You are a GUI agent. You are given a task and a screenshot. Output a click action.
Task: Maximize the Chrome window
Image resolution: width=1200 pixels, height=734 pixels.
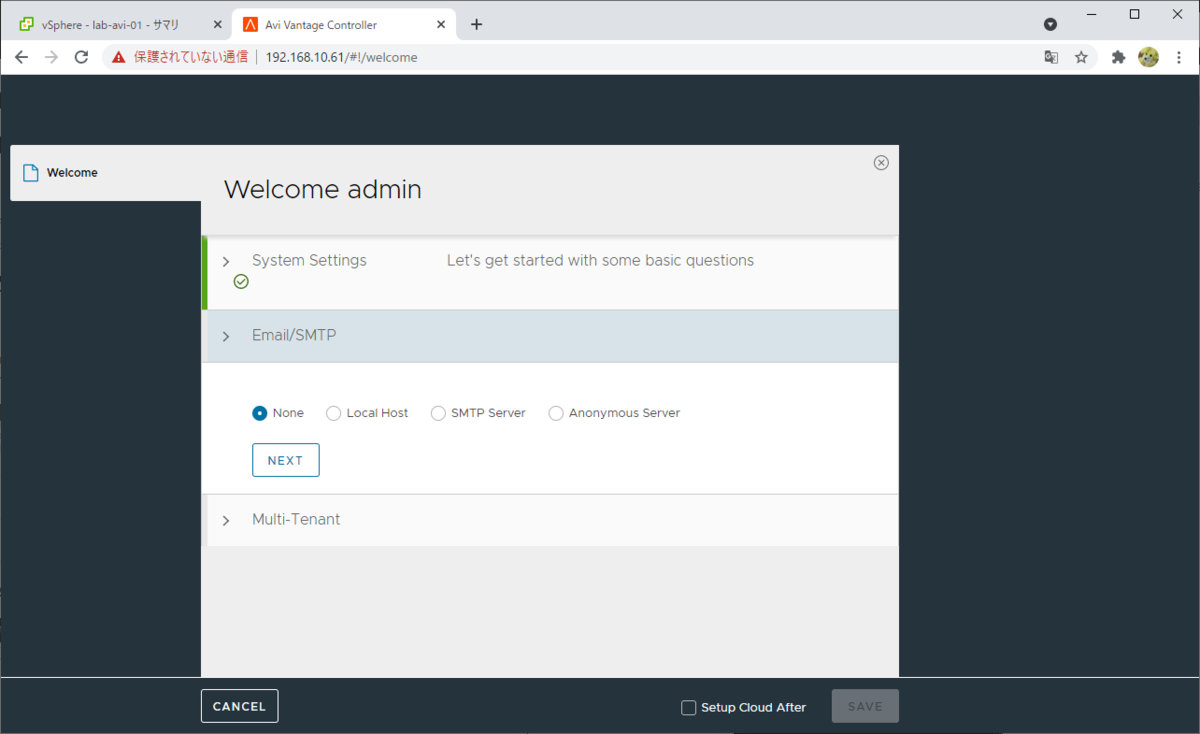(1134, 14)
